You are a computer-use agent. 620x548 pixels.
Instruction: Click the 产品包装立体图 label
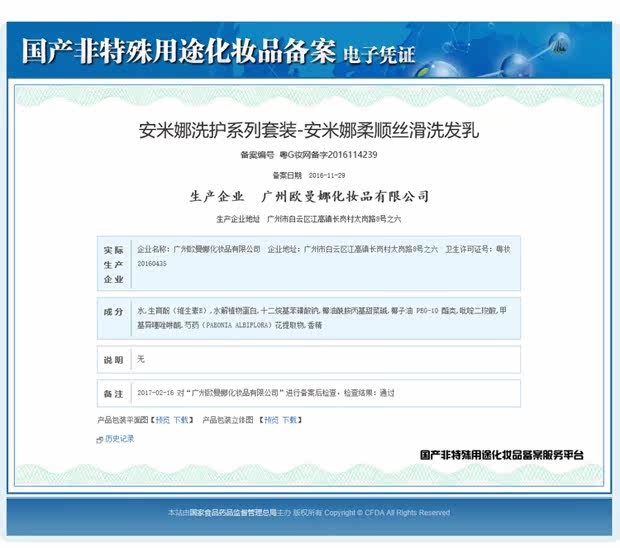coord(228,420)
